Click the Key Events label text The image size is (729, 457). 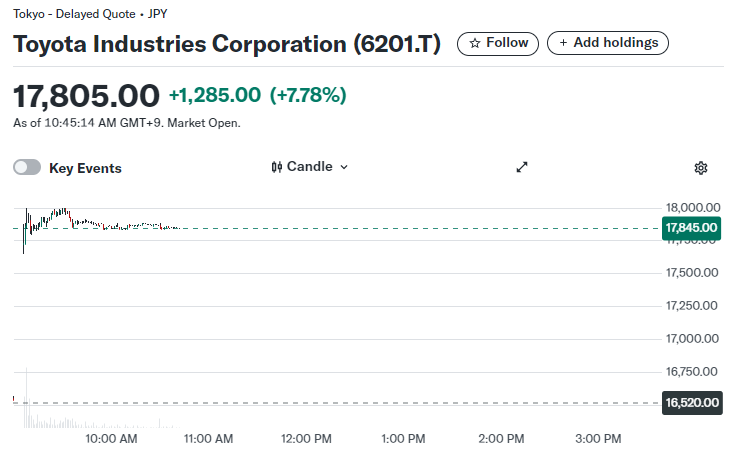click(x=85, y=168)
